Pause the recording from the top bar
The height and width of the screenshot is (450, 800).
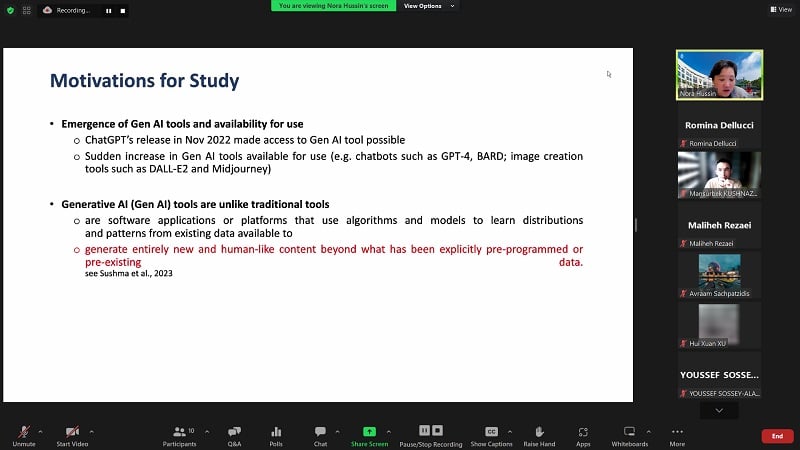(x=109, y=10)
